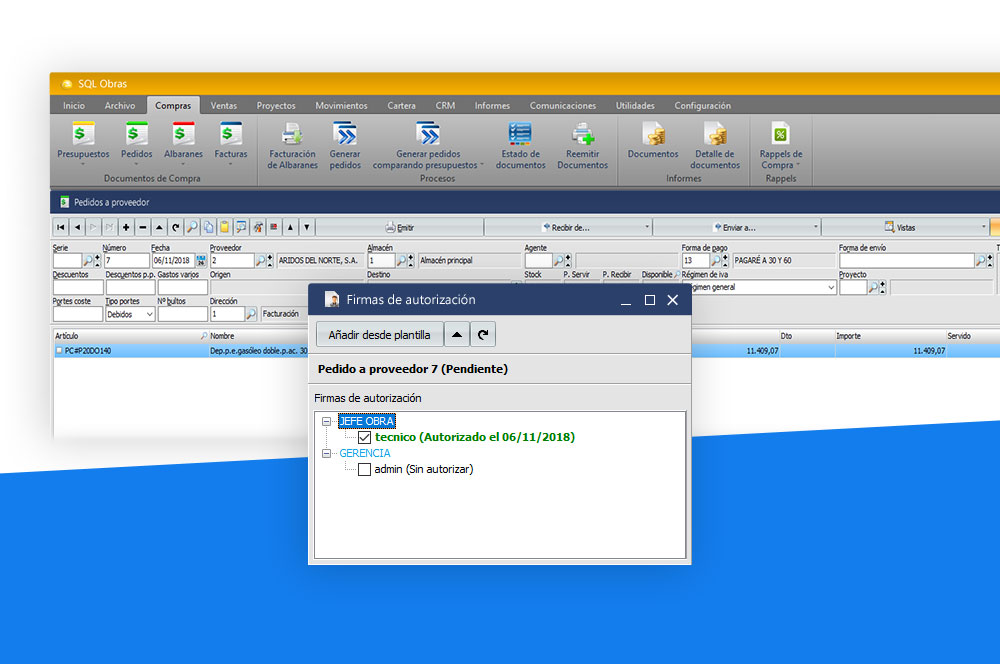The width and height of the screenshot is (1000, 664).
Task: Click the Emitir button
Action: [x=399, y=227]
